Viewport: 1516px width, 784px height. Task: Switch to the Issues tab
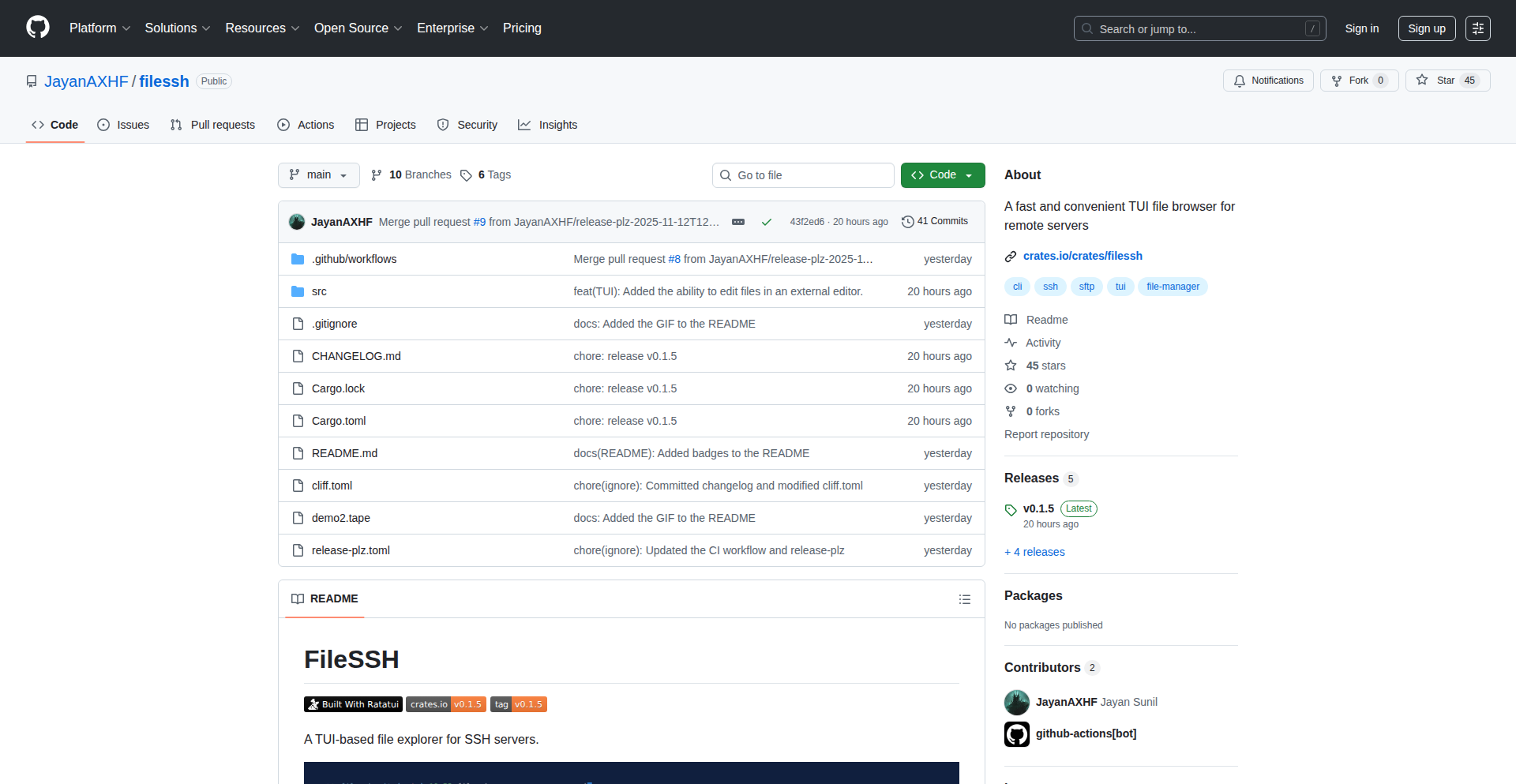pos(123,125)
